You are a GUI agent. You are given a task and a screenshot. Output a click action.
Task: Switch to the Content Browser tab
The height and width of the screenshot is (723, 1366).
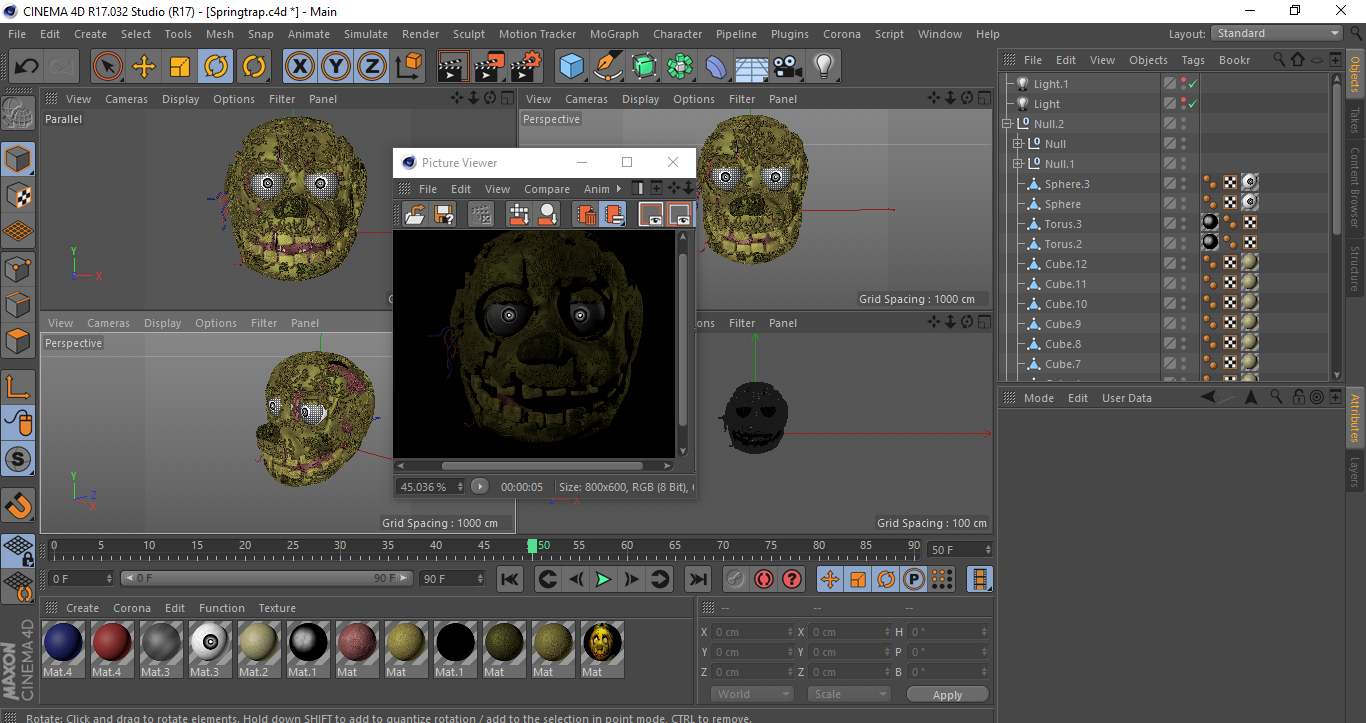1355,190
